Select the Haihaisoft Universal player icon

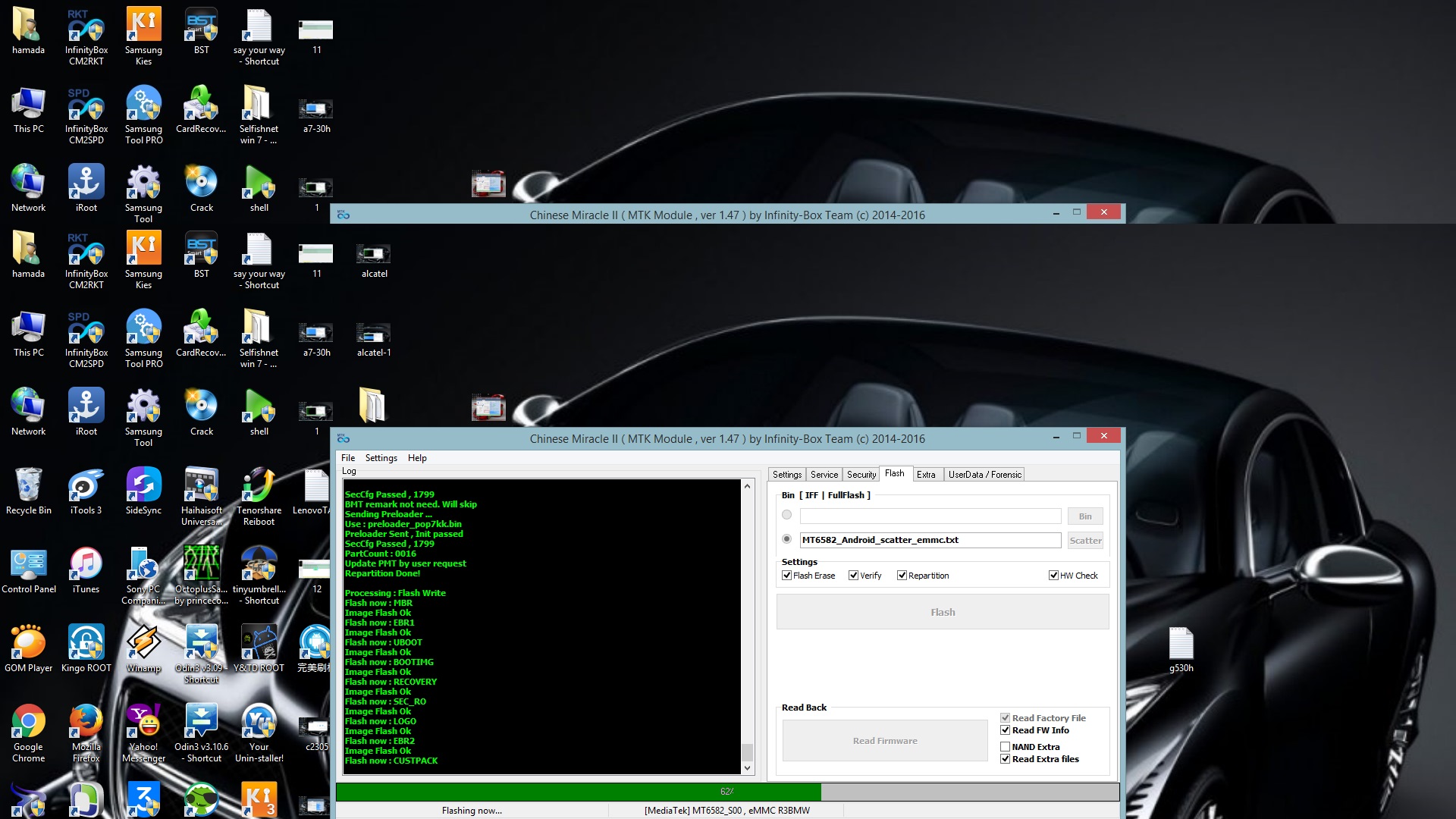(202, 496)
